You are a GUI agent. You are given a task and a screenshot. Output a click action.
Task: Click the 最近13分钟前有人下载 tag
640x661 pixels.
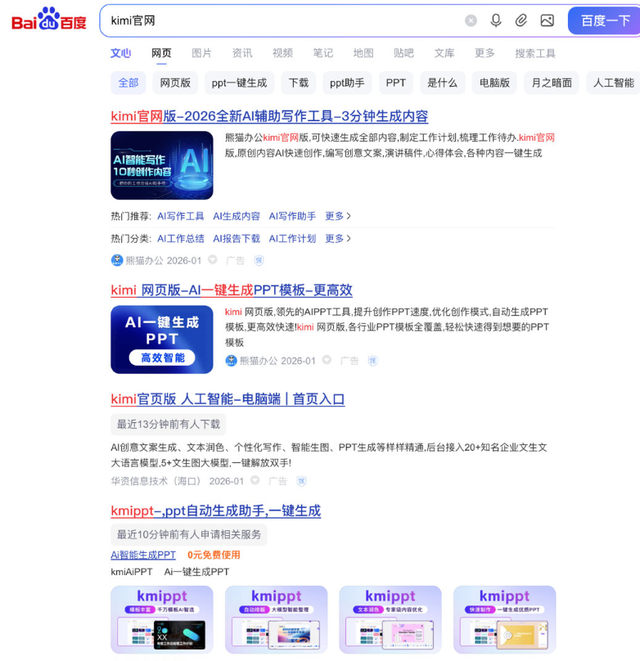(x=168, y=425)
